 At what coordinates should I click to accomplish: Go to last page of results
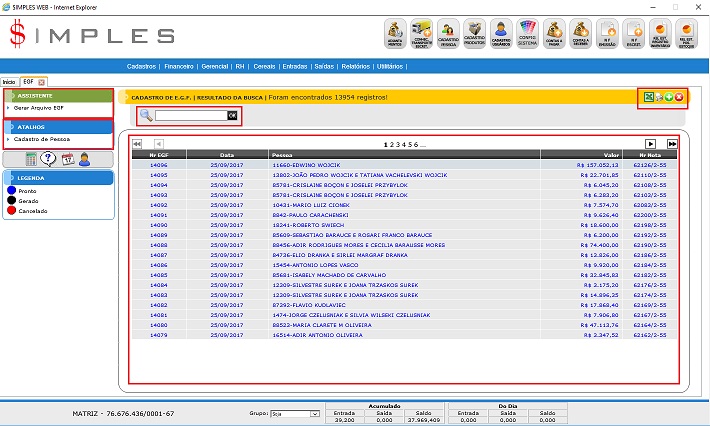(x=672, y=144)
